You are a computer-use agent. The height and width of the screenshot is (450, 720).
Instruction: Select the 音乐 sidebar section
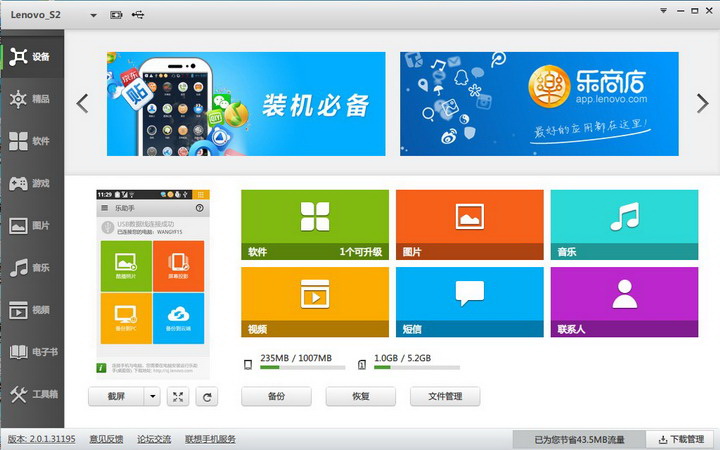pyautogui.click(x=32, y=268)
